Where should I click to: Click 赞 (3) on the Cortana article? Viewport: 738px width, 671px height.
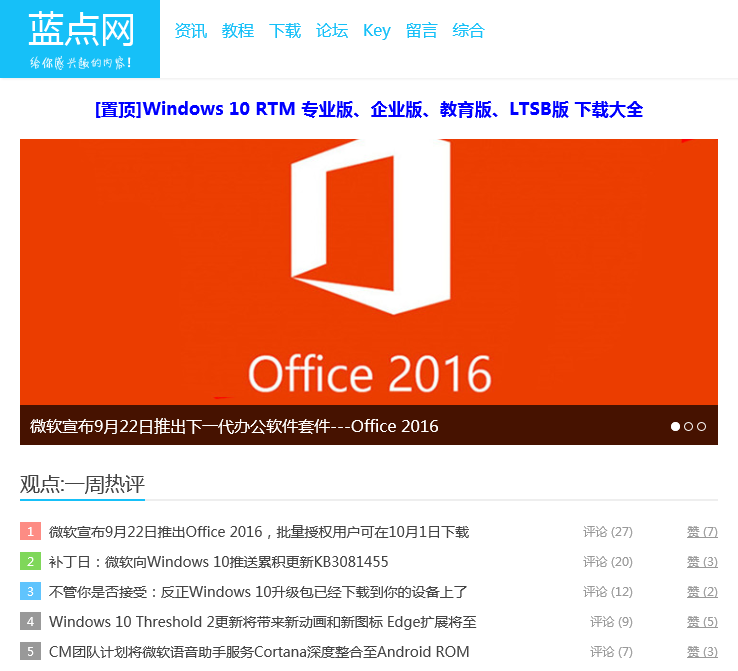pyautogui.click(x=702, y=652)
